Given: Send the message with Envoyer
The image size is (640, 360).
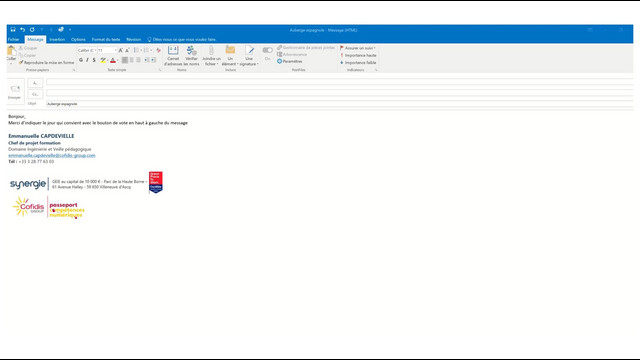Looking at the screenshot, I should [x=15, y=91].
